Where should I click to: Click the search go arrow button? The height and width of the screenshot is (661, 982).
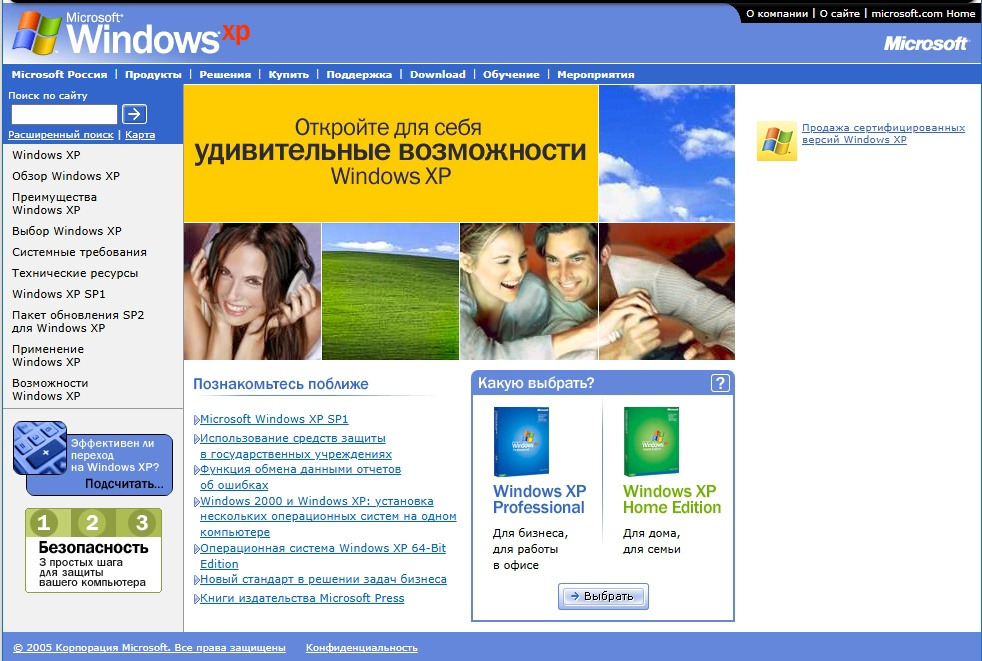[135, 114]
